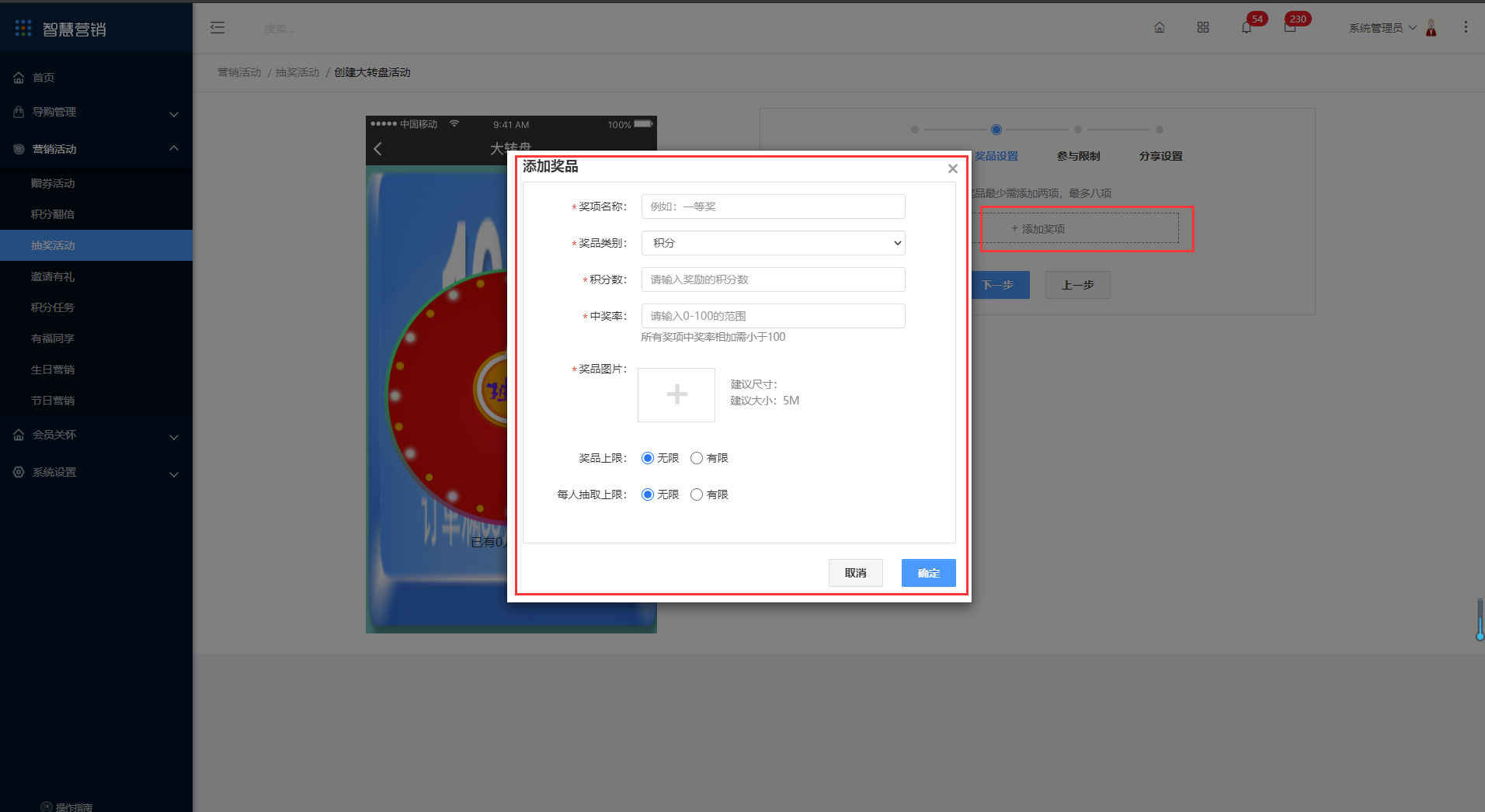Expand 系统设置 chevron in sidebar
The width and height of the screenshot is (1485, 812).
tap(174, 474)
